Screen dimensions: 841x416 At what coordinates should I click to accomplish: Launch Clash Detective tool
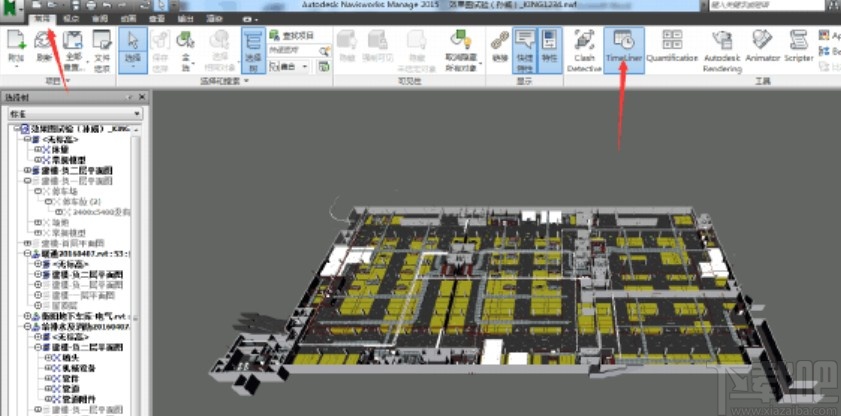point(584,50)
